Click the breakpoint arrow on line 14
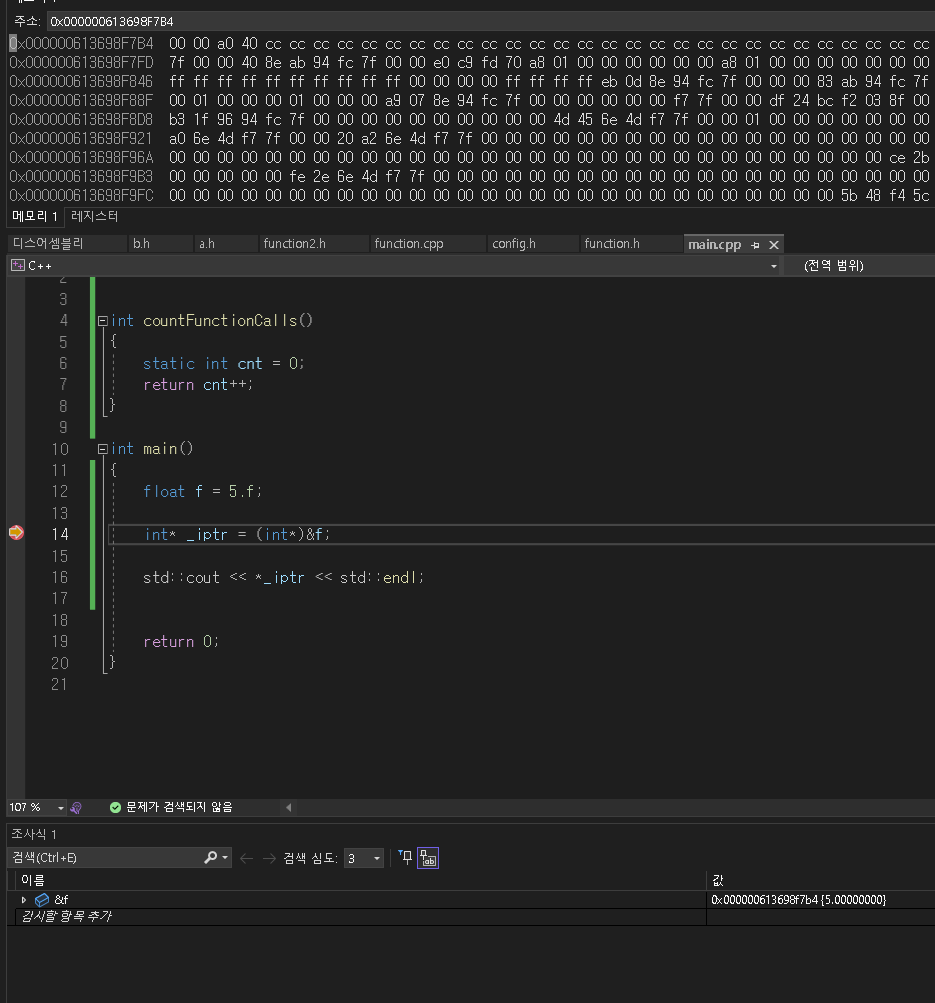Image resolution: width=935 pixels, height=1003 pixels. (x=17, y=532)
